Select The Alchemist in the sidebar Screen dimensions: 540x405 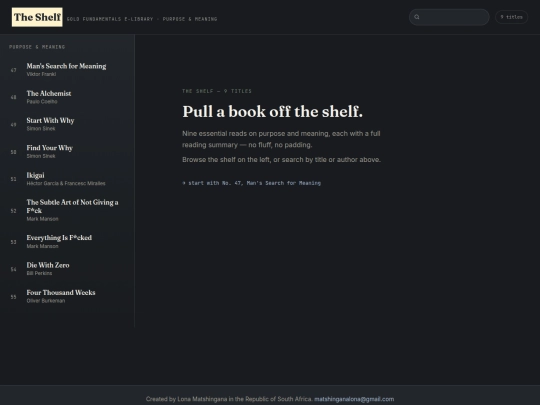[x=67, y=97]
